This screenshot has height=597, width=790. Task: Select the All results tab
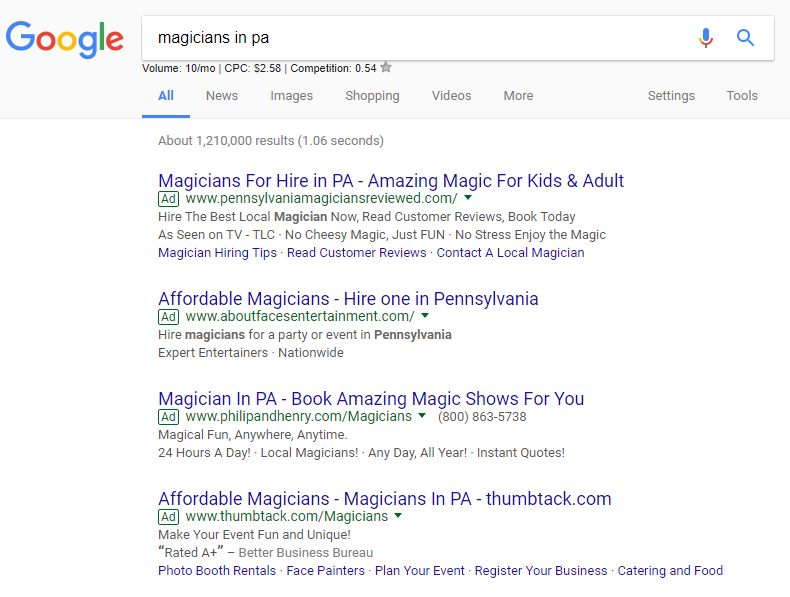(x=166, y=96)
